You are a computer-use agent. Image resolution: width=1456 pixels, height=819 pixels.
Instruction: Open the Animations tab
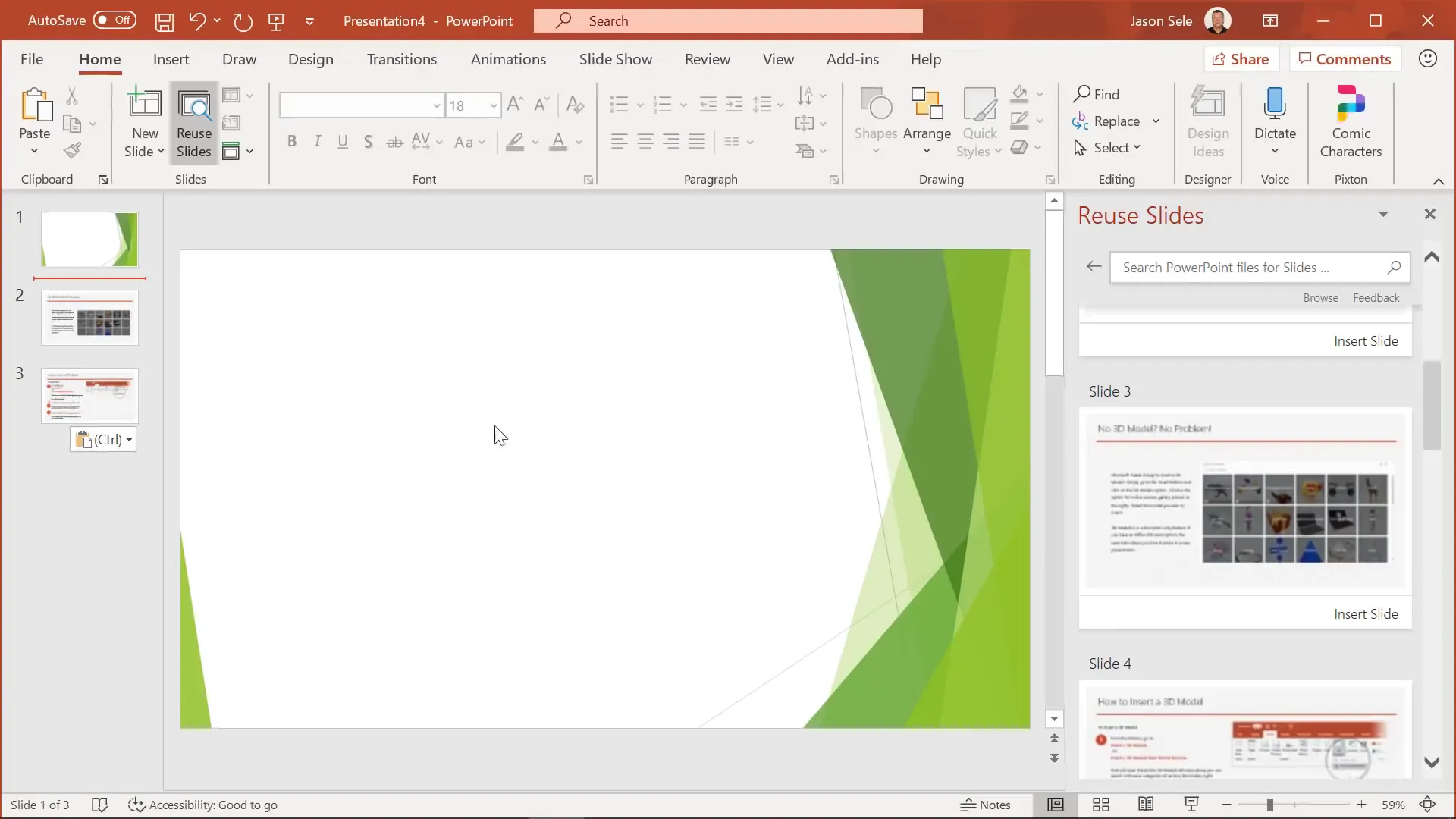508,59
